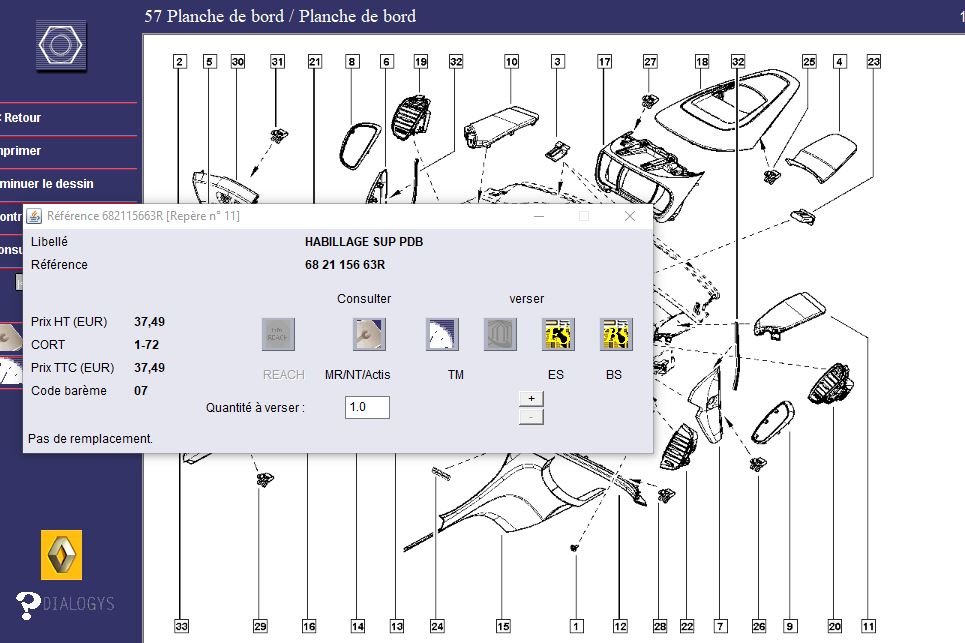Click part callout number 20 at bottom

(x=834, y=627)
